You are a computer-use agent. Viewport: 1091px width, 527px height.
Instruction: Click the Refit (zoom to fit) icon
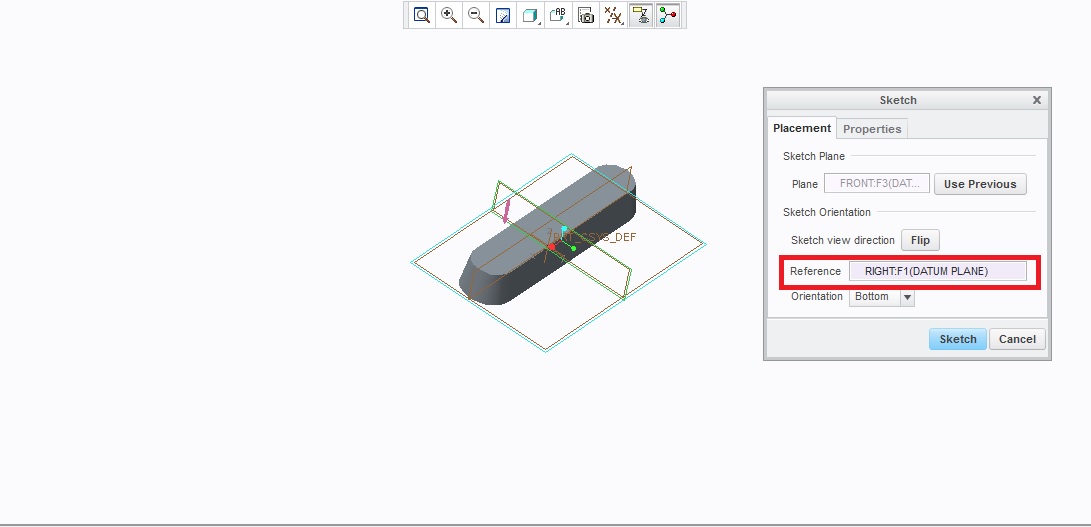pyautogui.click(x=422, y=15)
